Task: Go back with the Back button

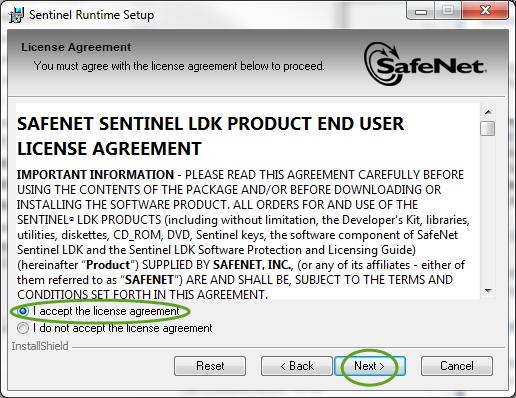Action: pos(297,366)
